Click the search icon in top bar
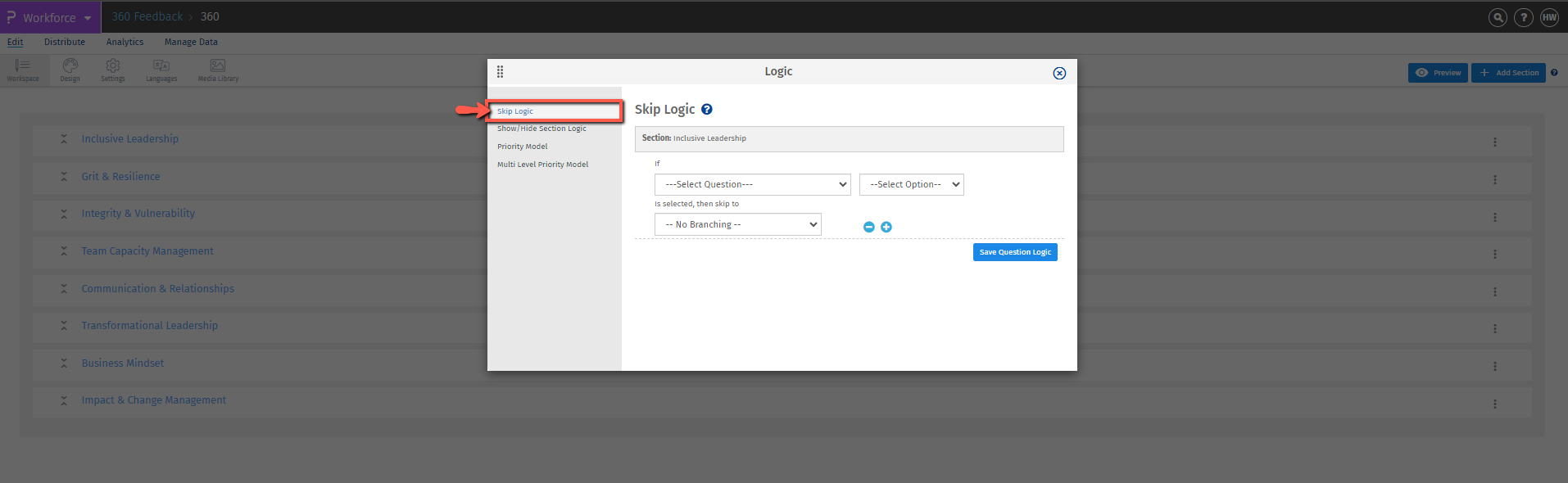Viewport: 1568px width, 483px height. [x=1498, y=17]
